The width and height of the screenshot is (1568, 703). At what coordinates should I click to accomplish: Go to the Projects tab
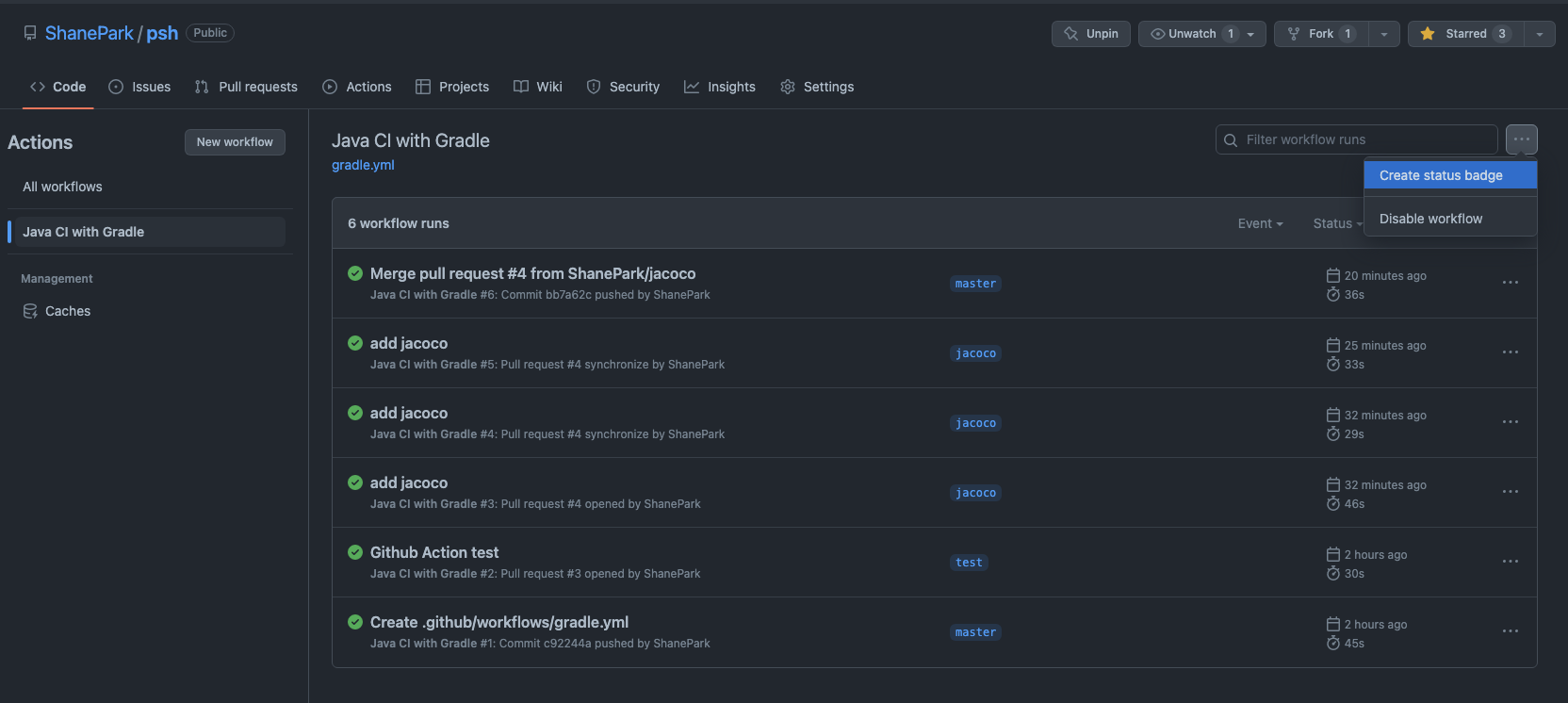[x=452, y=87]
